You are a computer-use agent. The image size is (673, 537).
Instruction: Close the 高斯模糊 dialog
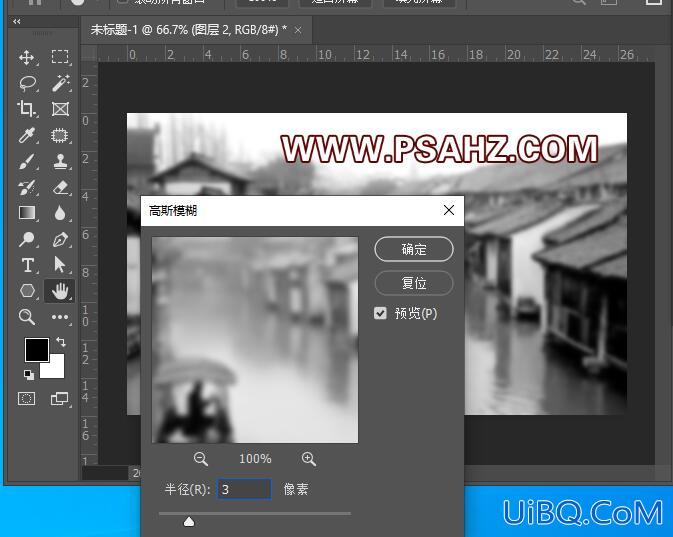click(449, 210)
